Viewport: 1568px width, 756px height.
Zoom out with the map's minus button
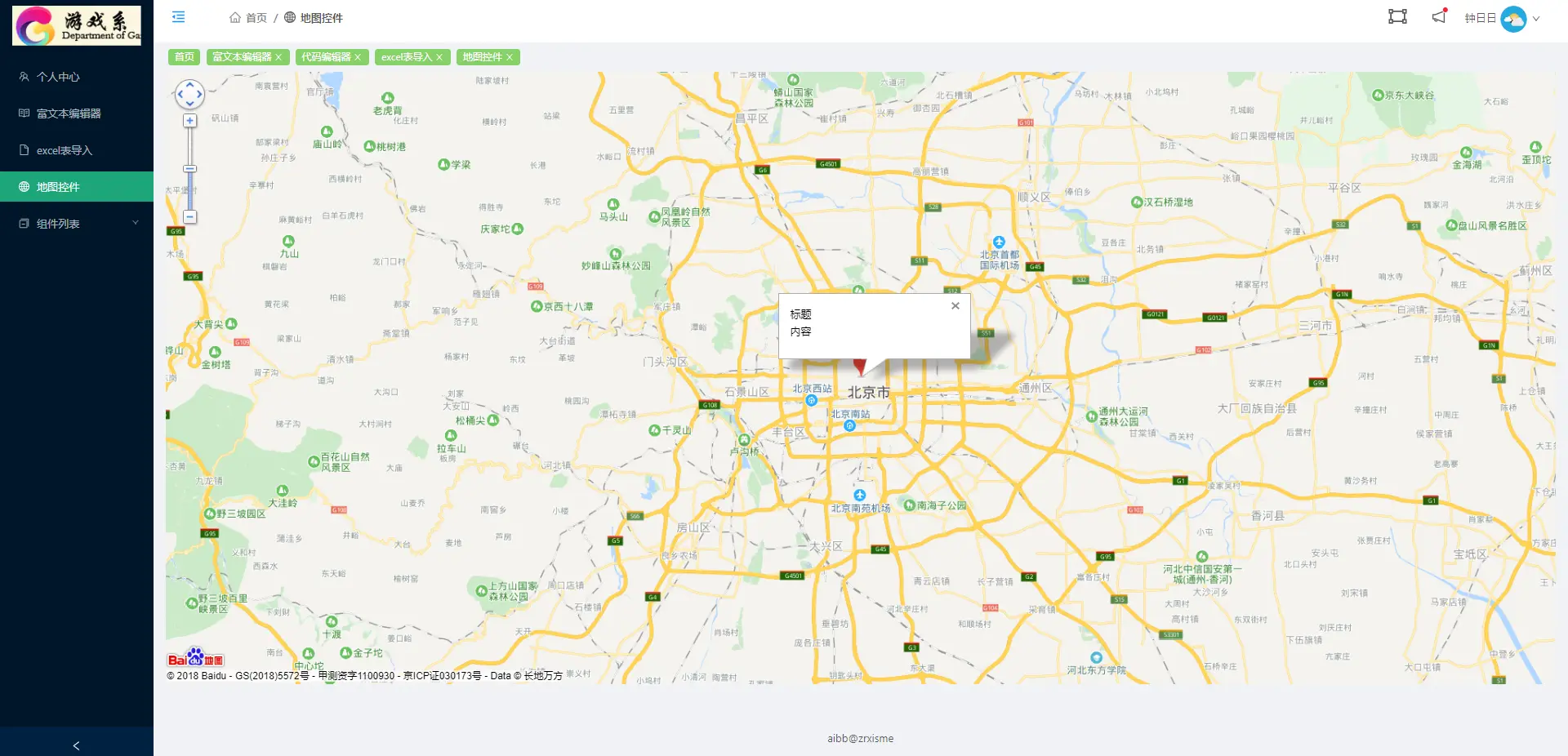click(189, 216)
